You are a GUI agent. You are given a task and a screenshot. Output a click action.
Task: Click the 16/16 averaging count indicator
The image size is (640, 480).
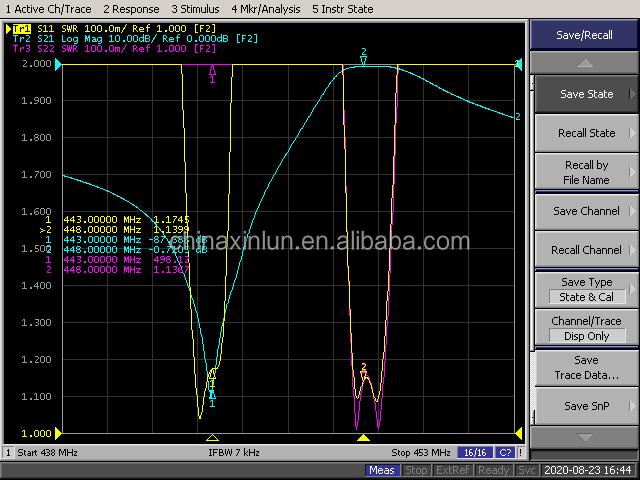[474, 453]
